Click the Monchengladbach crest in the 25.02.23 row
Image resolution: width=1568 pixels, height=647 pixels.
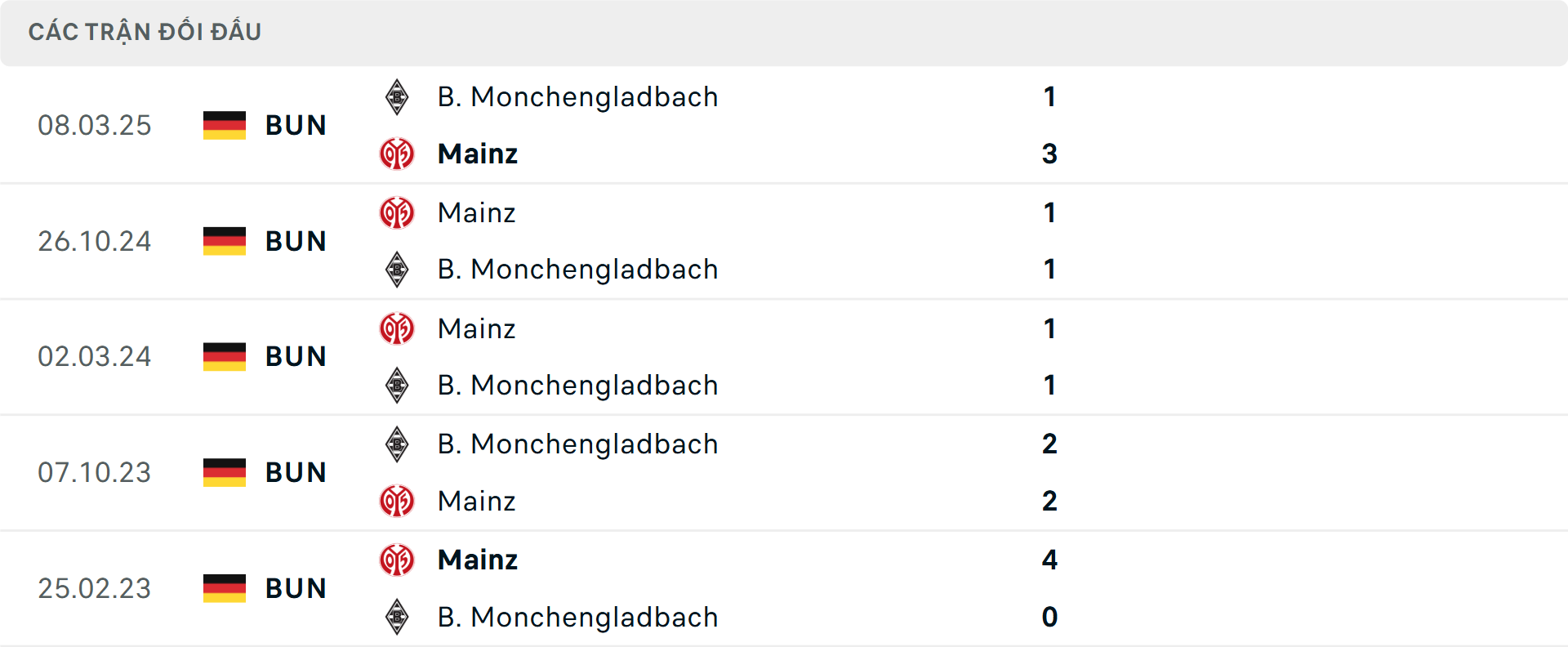coord(397,617)
